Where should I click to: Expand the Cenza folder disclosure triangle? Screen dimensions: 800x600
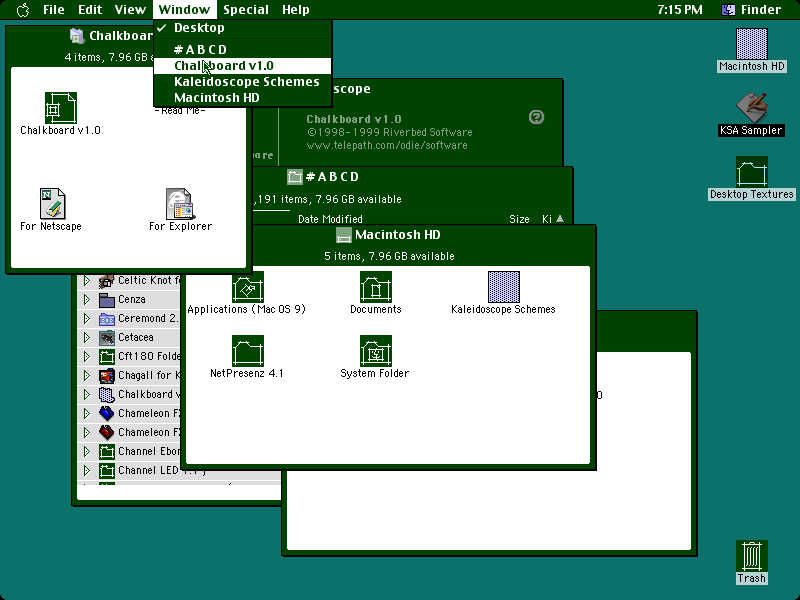pyautogui.click(x=87, y=299)
